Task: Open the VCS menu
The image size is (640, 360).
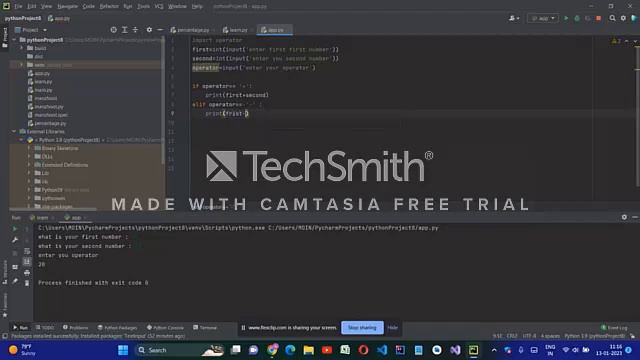Action: pos(159,7)
